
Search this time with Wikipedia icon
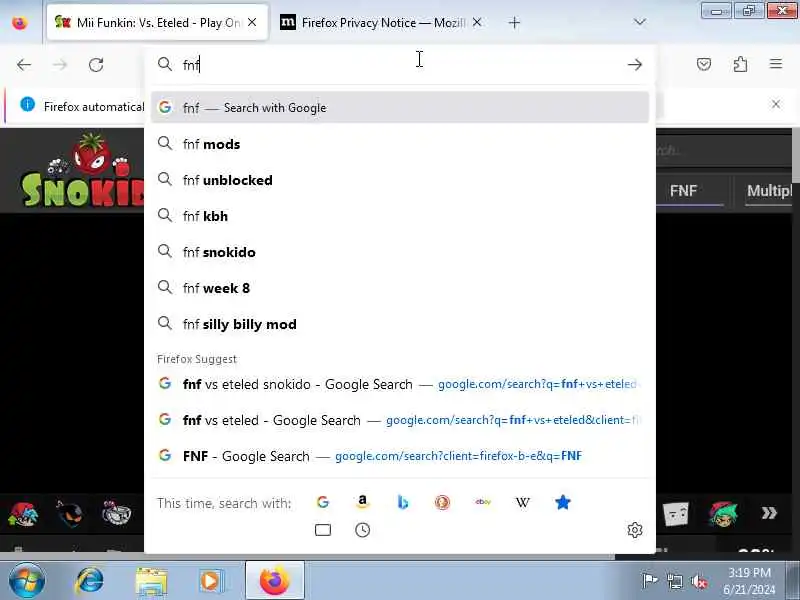(522, 503)
